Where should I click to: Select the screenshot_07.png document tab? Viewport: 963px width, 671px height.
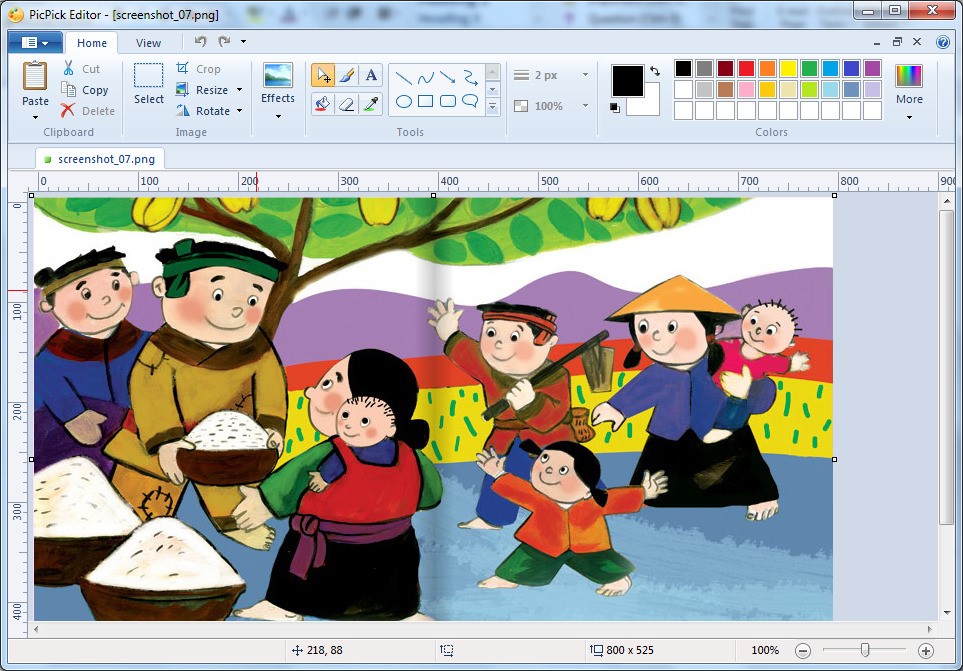coord(98,159)
